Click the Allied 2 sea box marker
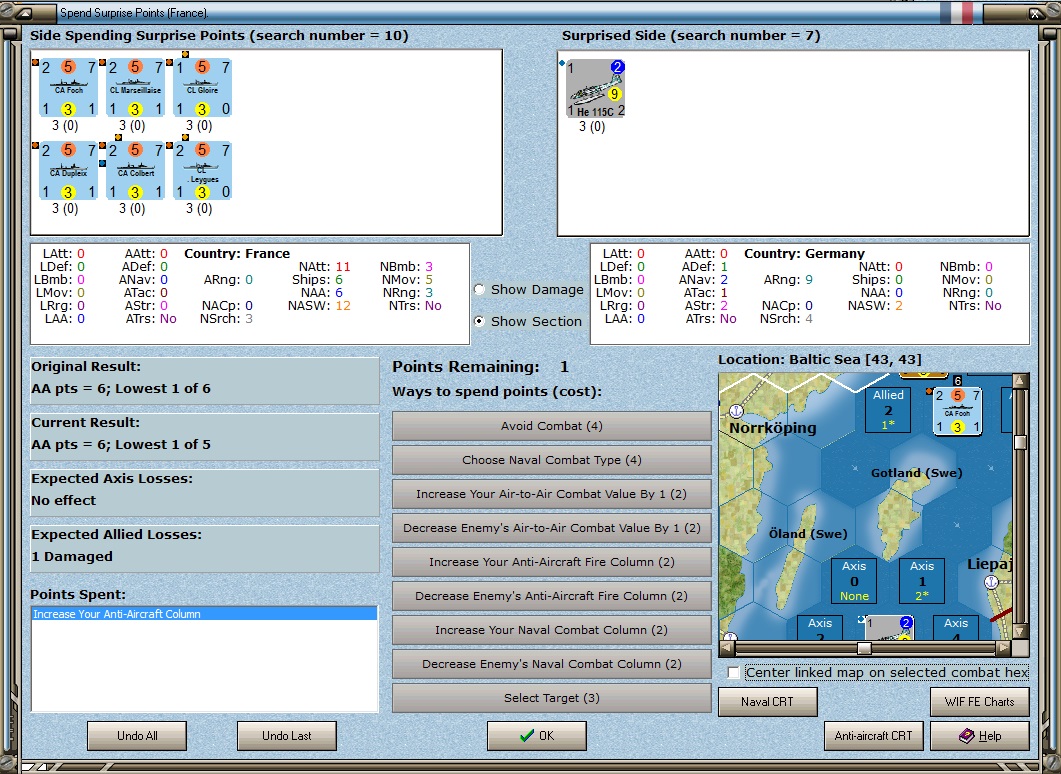 pos(888,409)
